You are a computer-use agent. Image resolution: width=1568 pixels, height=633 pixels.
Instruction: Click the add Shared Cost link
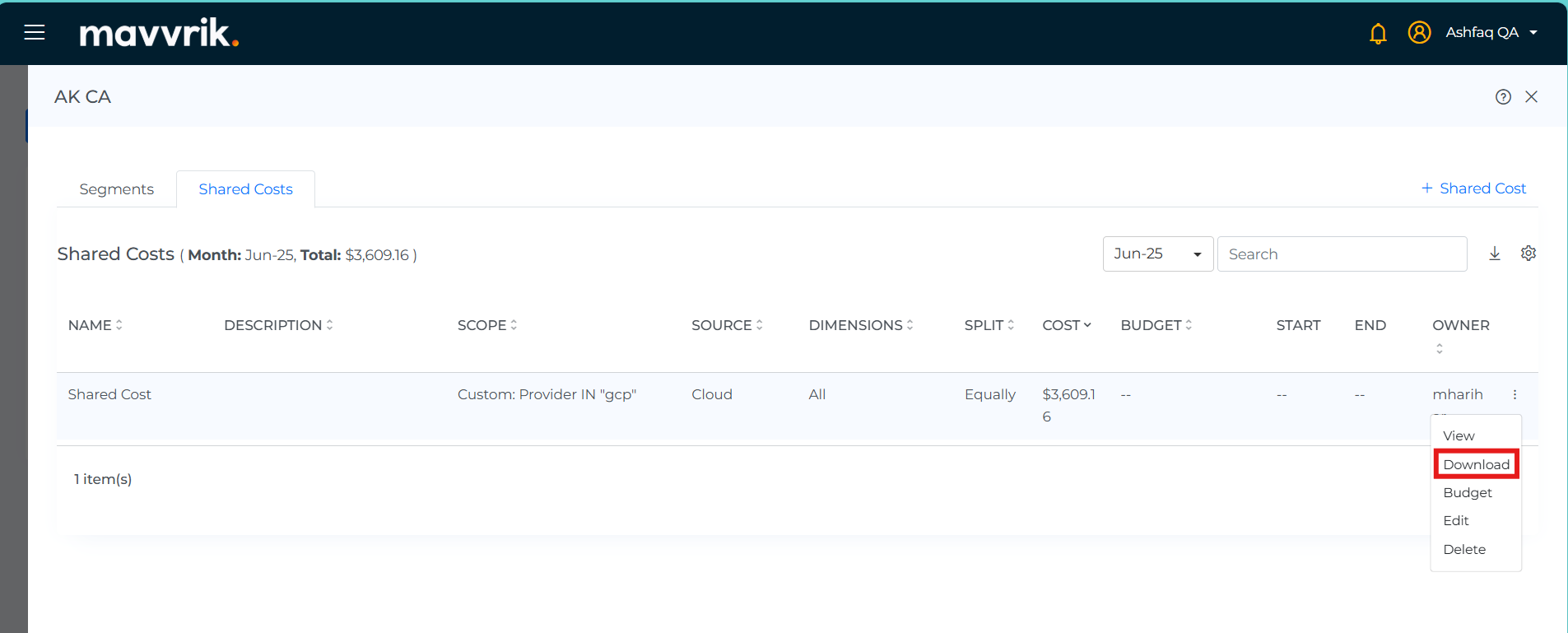[x=1473, y=189]
